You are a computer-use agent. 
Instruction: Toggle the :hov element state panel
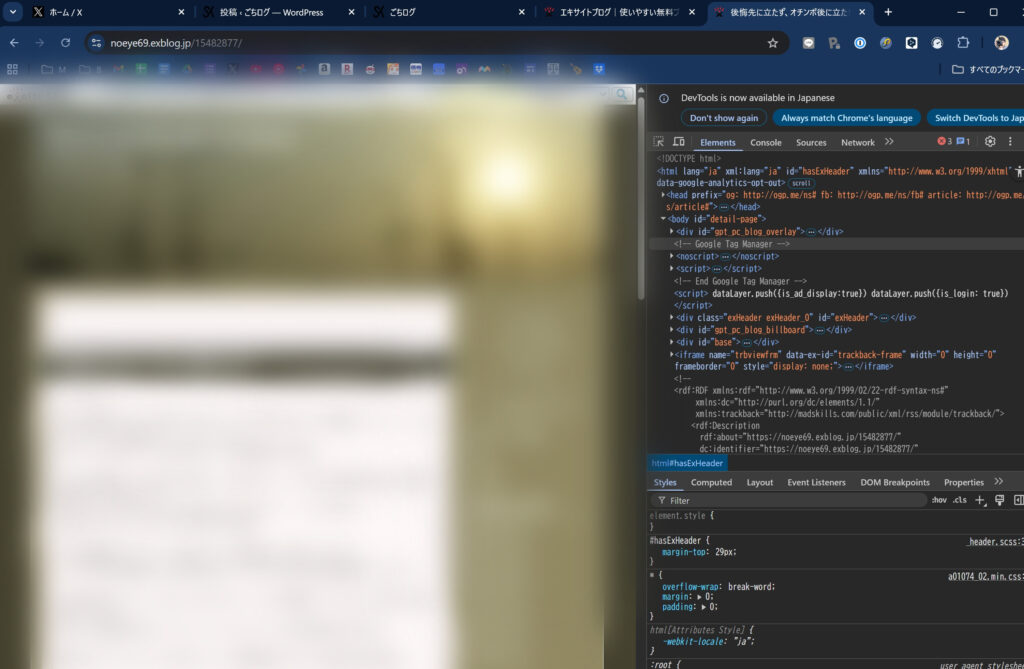click(938, 500)
